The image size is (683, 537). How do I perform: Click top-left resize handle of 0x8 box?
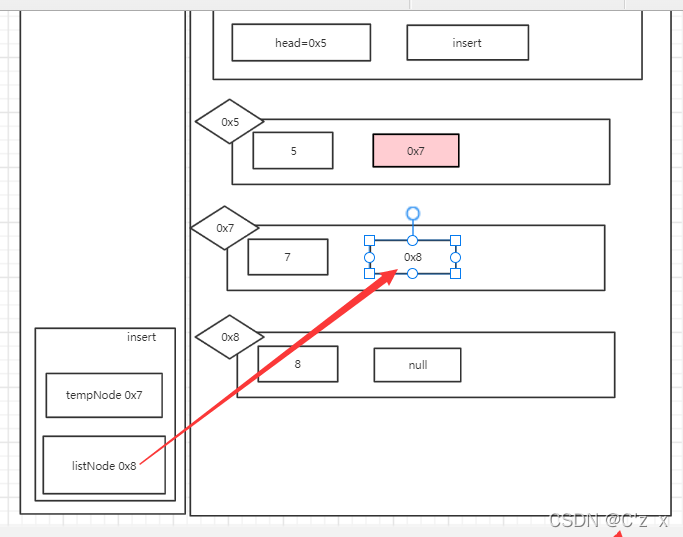pos(369,240)
